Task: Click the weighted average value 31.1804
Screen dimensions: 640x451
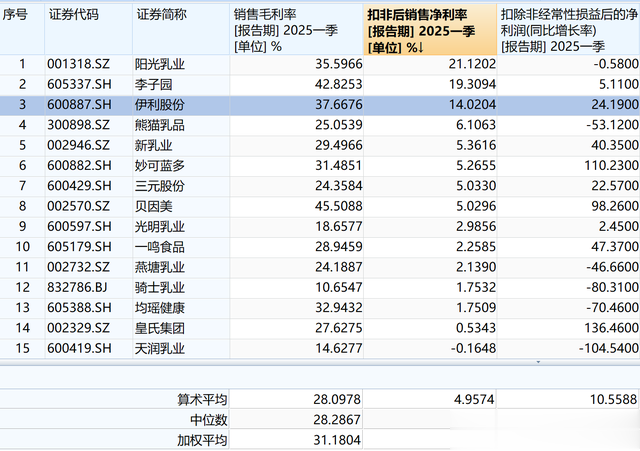Action: pyautogui.click(x=337, y=440)
